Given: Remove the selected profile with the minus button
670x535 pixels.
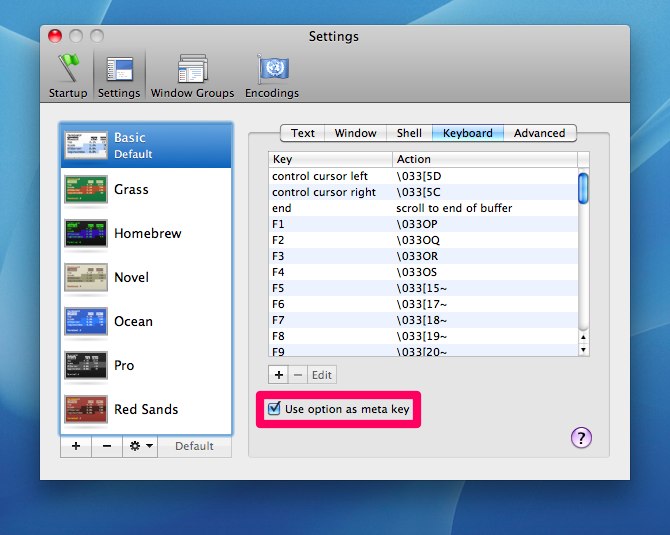Looking at the screenshot, I should pos(107,447).
